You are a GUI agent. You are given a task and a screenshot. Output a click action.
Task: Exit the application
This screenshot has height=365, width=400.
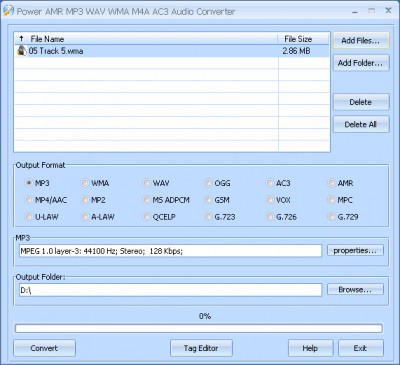click(x=361, y=348)
